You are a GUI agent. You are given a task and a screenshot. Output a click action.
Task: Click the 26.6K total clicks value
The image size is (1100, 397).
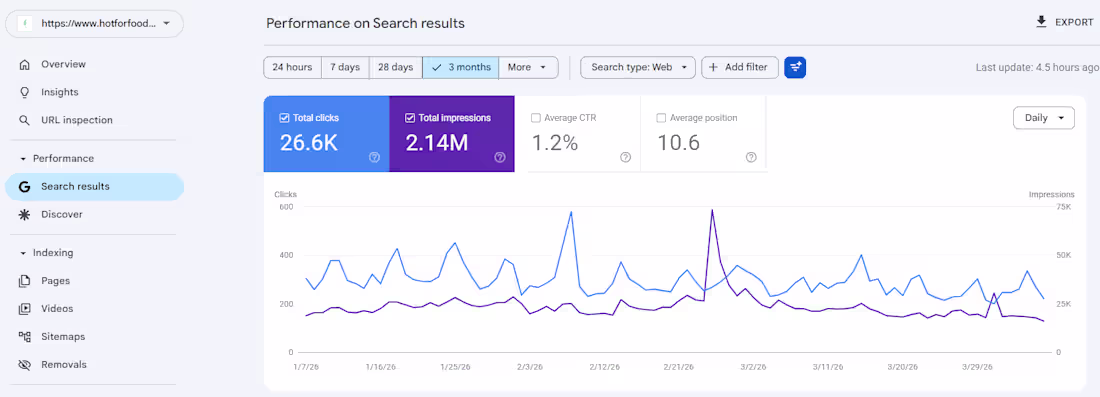pyautogui.click(x=309, y=143)
